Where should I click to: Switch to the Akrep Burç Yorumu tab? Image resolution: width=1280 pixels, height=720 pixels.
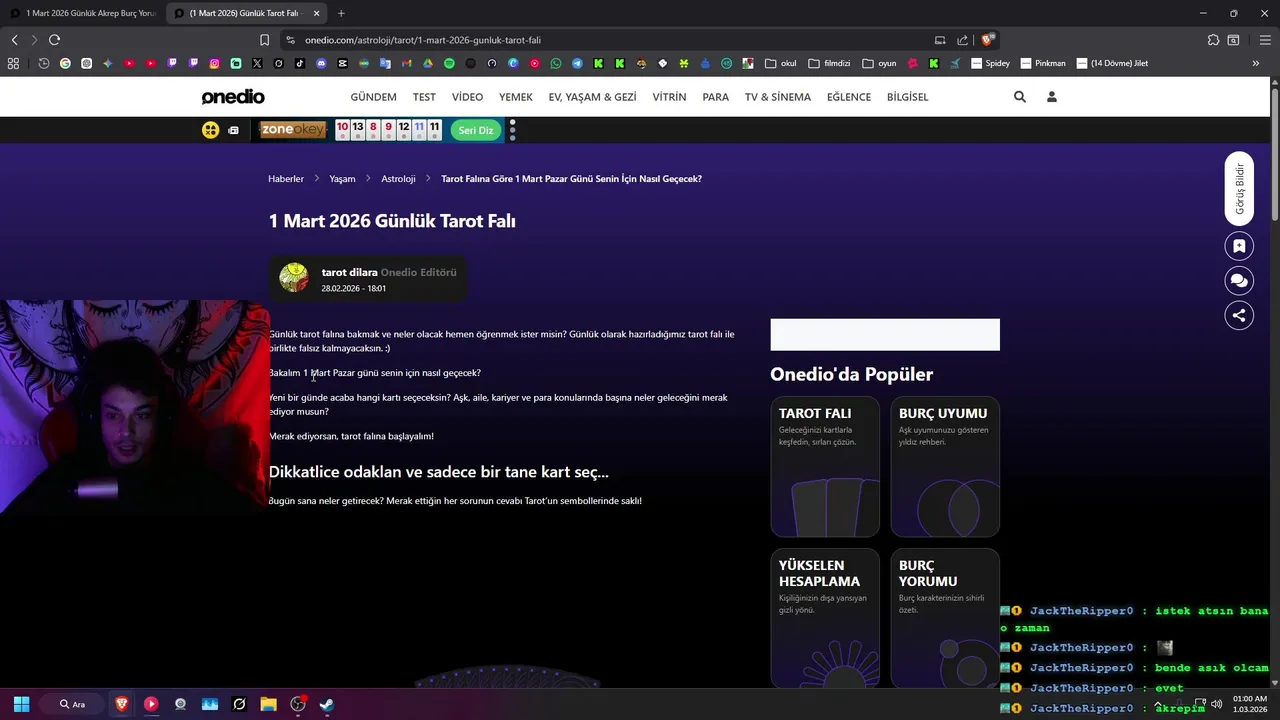tap(83, 13)
